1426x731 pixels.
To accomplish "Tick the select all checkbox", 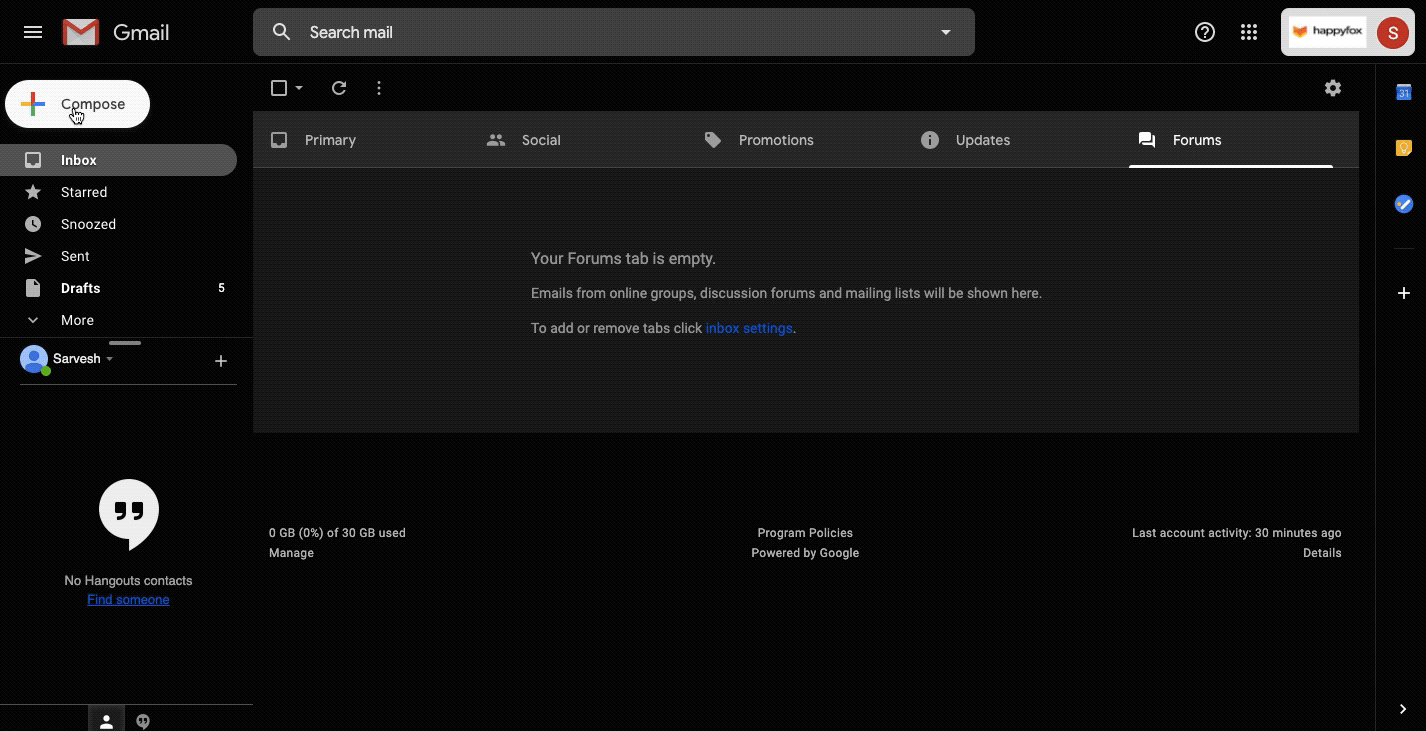I will [279, 88].
